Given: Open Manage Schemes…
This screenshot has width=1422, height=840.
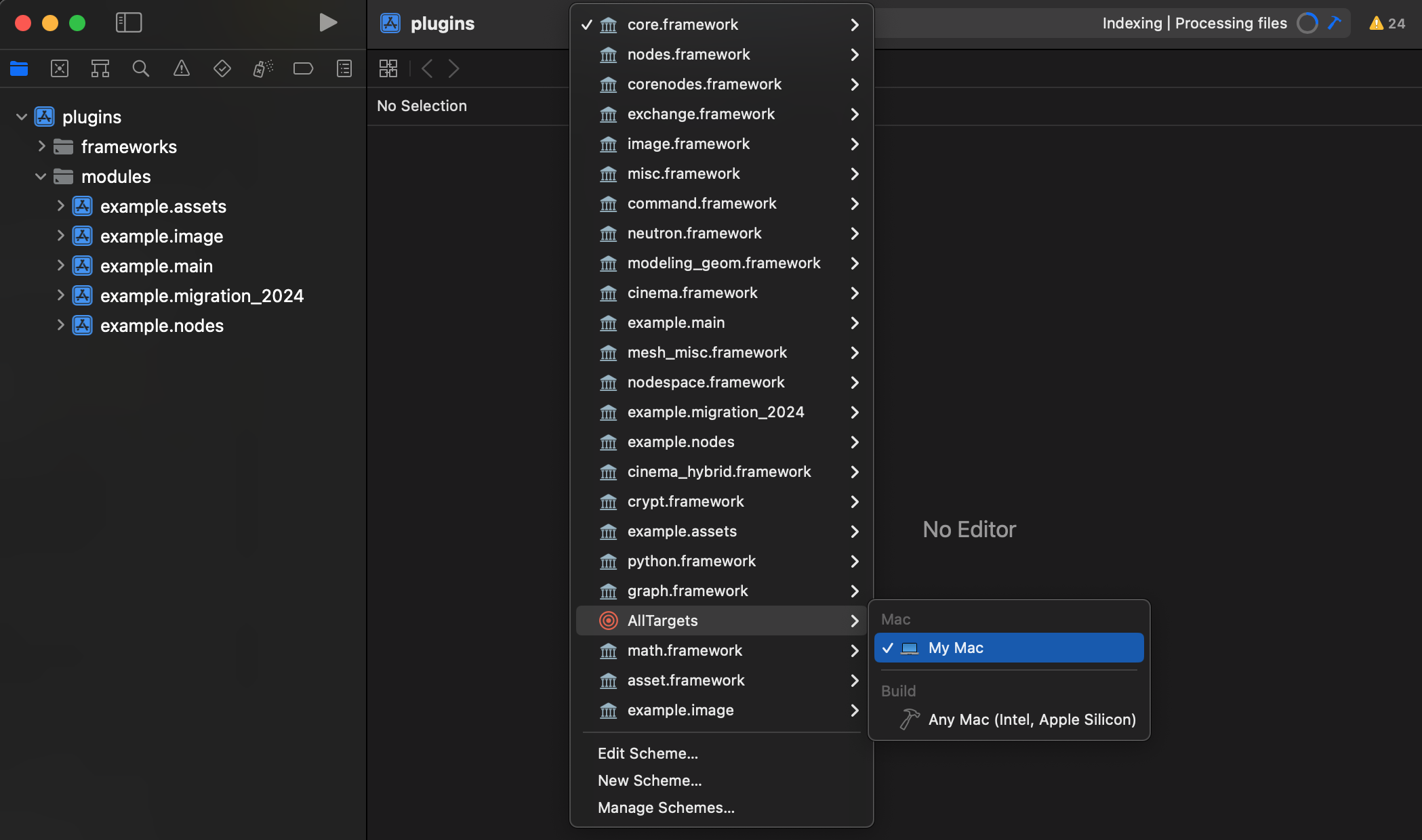Looking at the screenshot, I should (x=721, y=807).
